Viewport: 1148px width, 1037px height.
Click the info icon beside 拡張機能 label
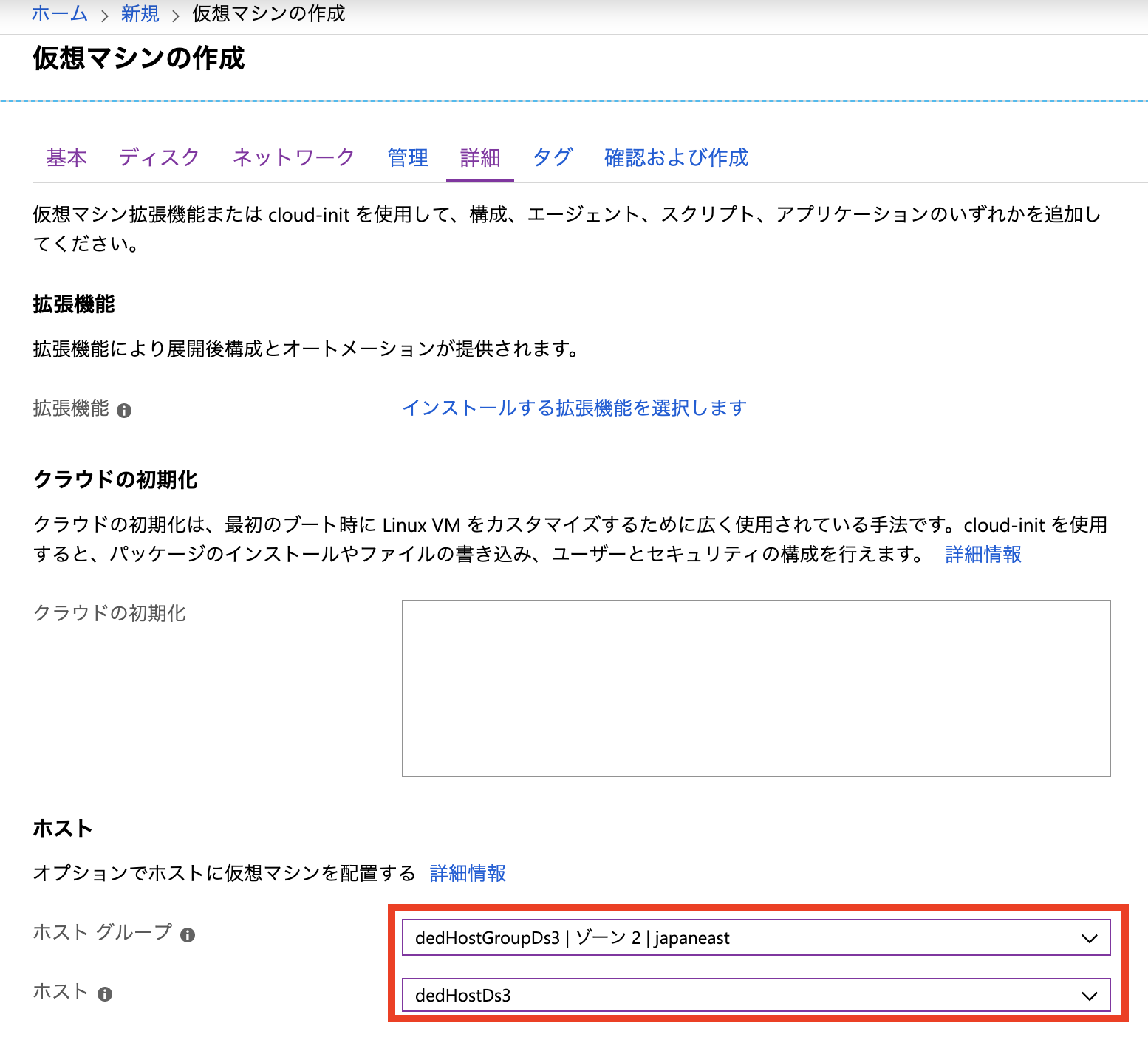124,411
